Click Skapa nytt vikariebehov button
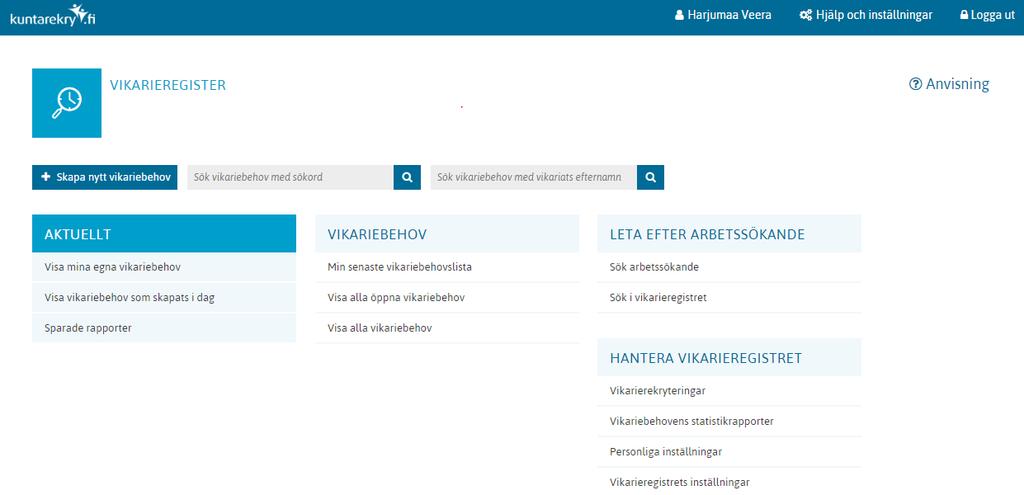The height and width of the screenshot is (495, 1024). [104, 177]
